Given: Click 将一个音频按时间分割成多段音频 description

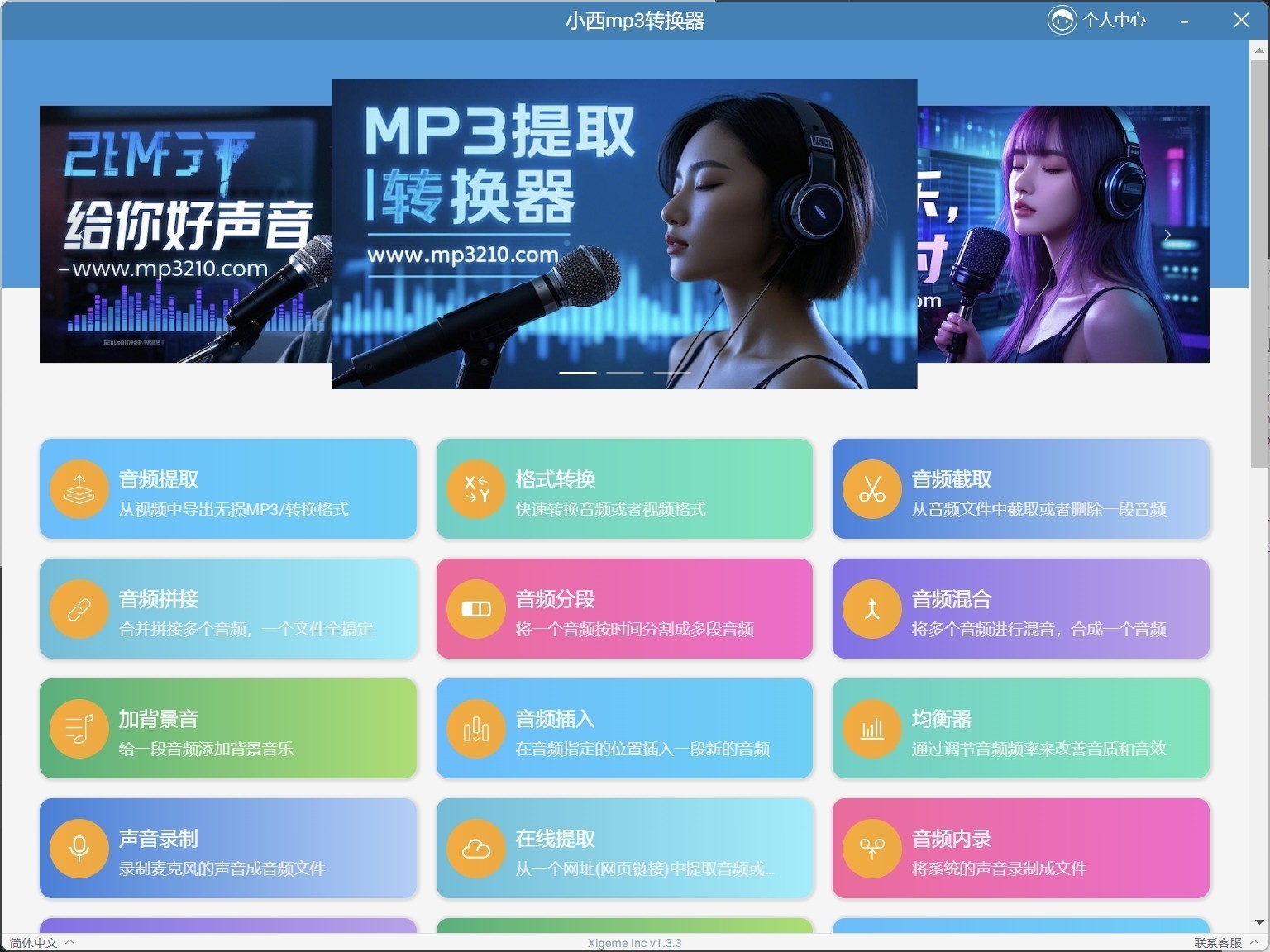Looking at the screenshot, I should click(x=635, y=629).
